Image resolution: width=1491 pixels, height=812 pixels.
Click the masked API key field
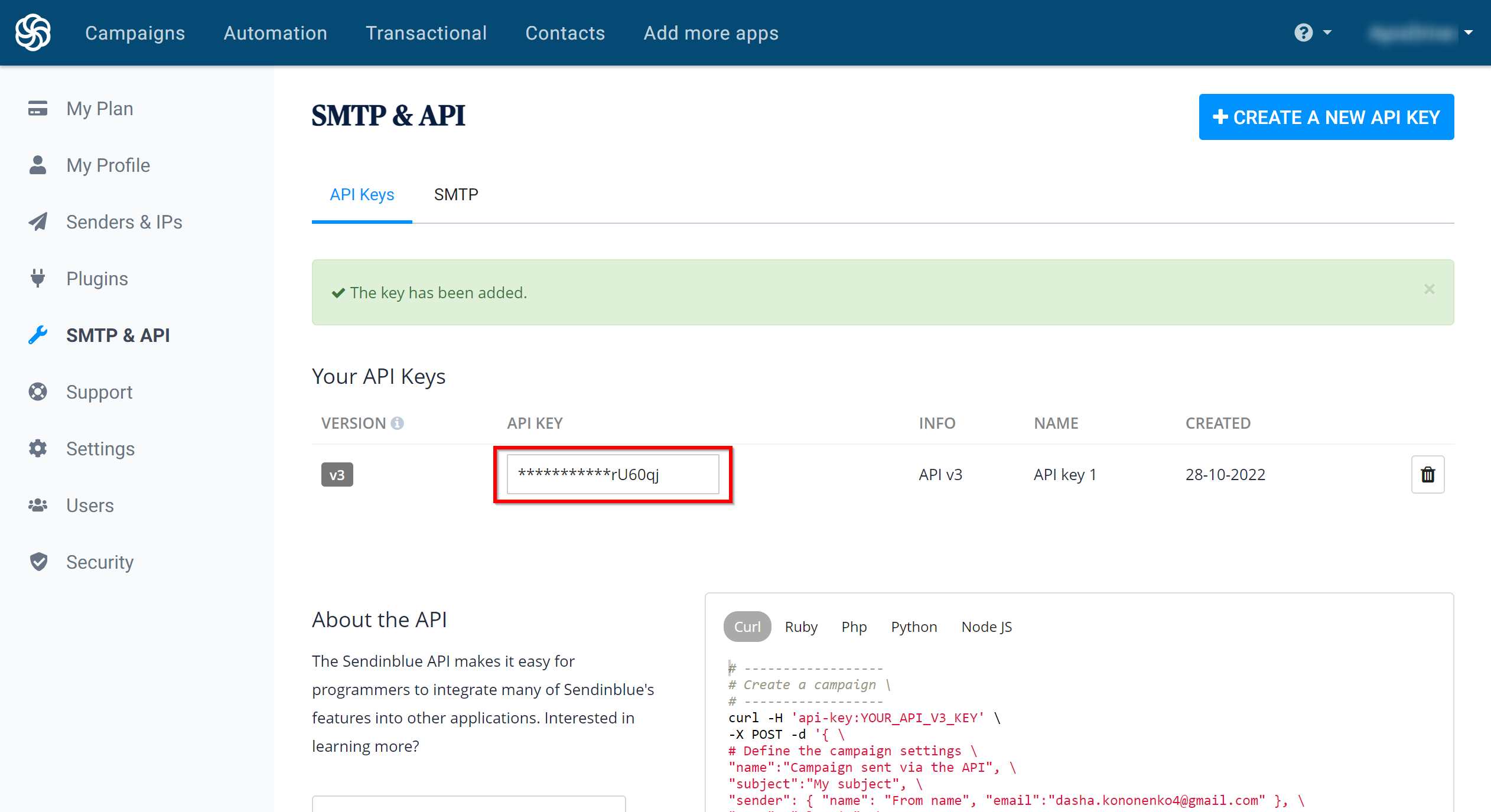coord(613,474)
